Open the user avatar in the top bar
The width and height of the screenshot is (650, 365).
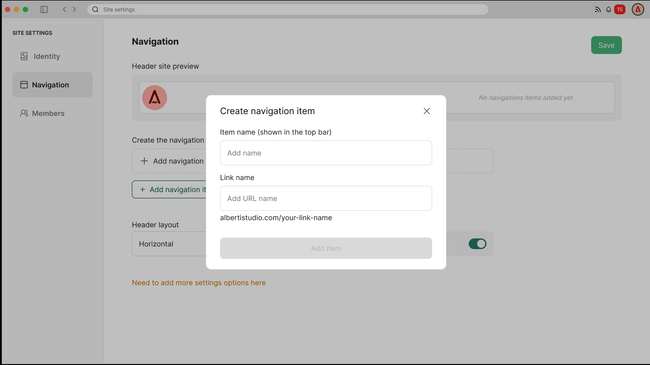pyautogui.click(x=638, y=9)
